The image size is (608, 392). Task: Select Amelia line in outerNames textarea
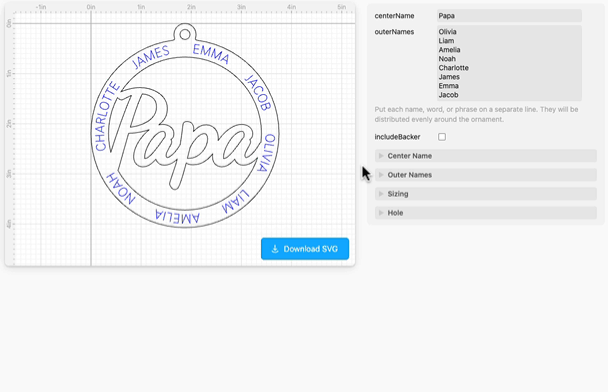(449, 50)
